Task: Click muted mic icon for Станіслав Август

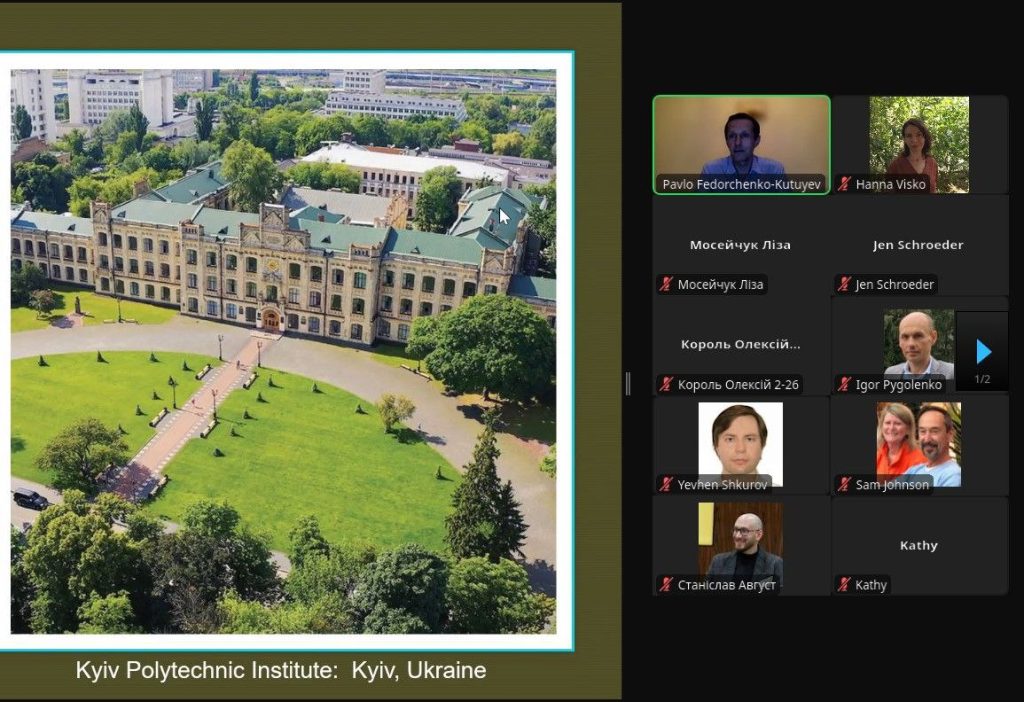Action: tap(666, 584)
